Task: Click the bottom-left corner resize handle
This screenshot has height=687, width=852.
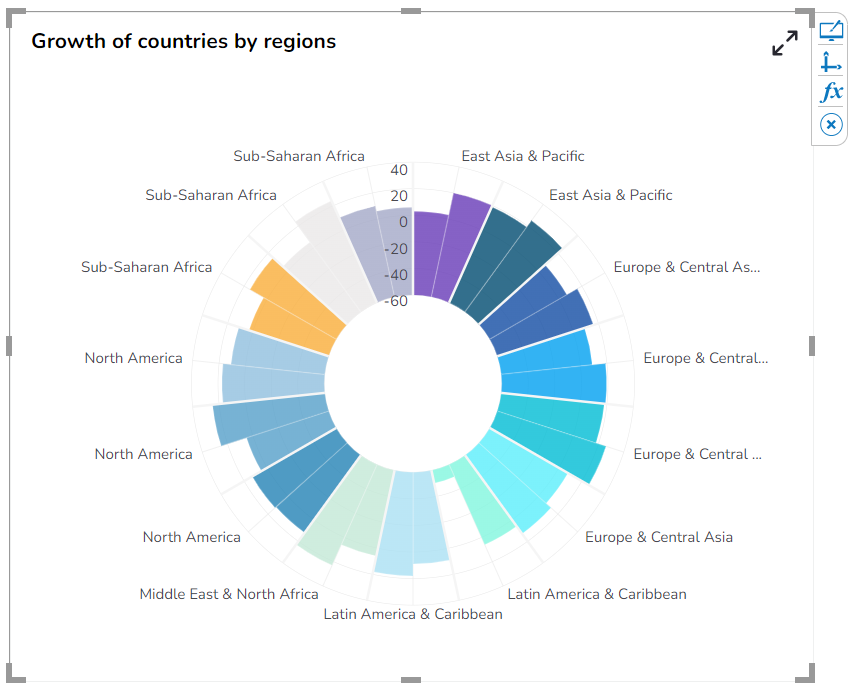Action: pyautogui.click(x=14, y=674)
